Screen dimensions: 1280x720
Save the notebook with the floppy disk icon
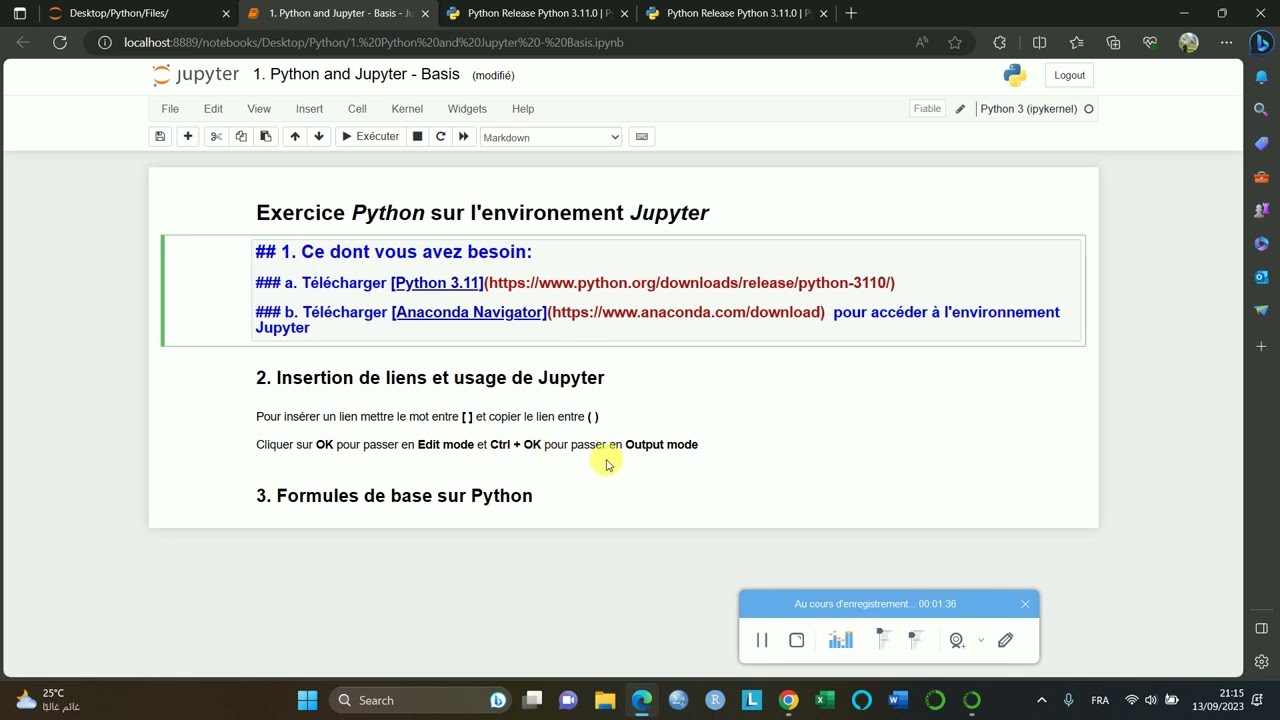coord(160,137)
